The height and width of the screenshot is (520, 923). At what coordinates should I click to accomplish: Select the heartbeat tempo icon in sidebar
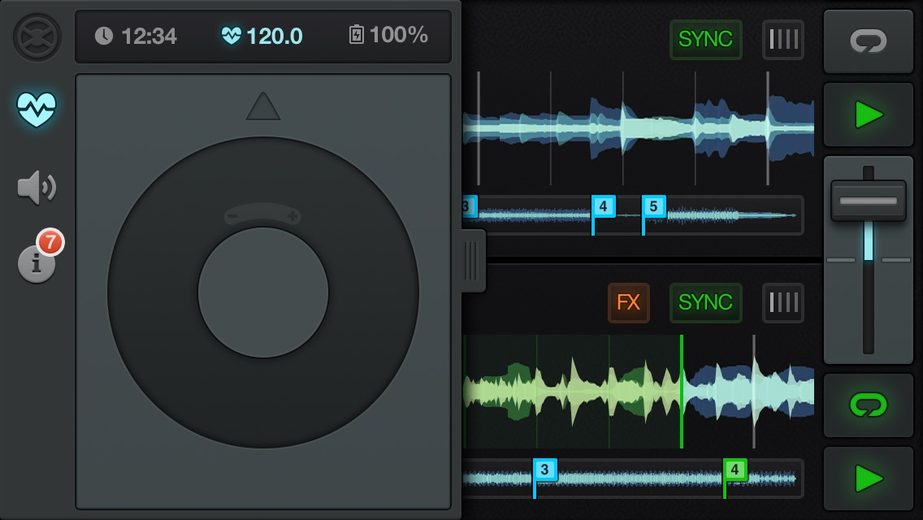pos(36,110)
